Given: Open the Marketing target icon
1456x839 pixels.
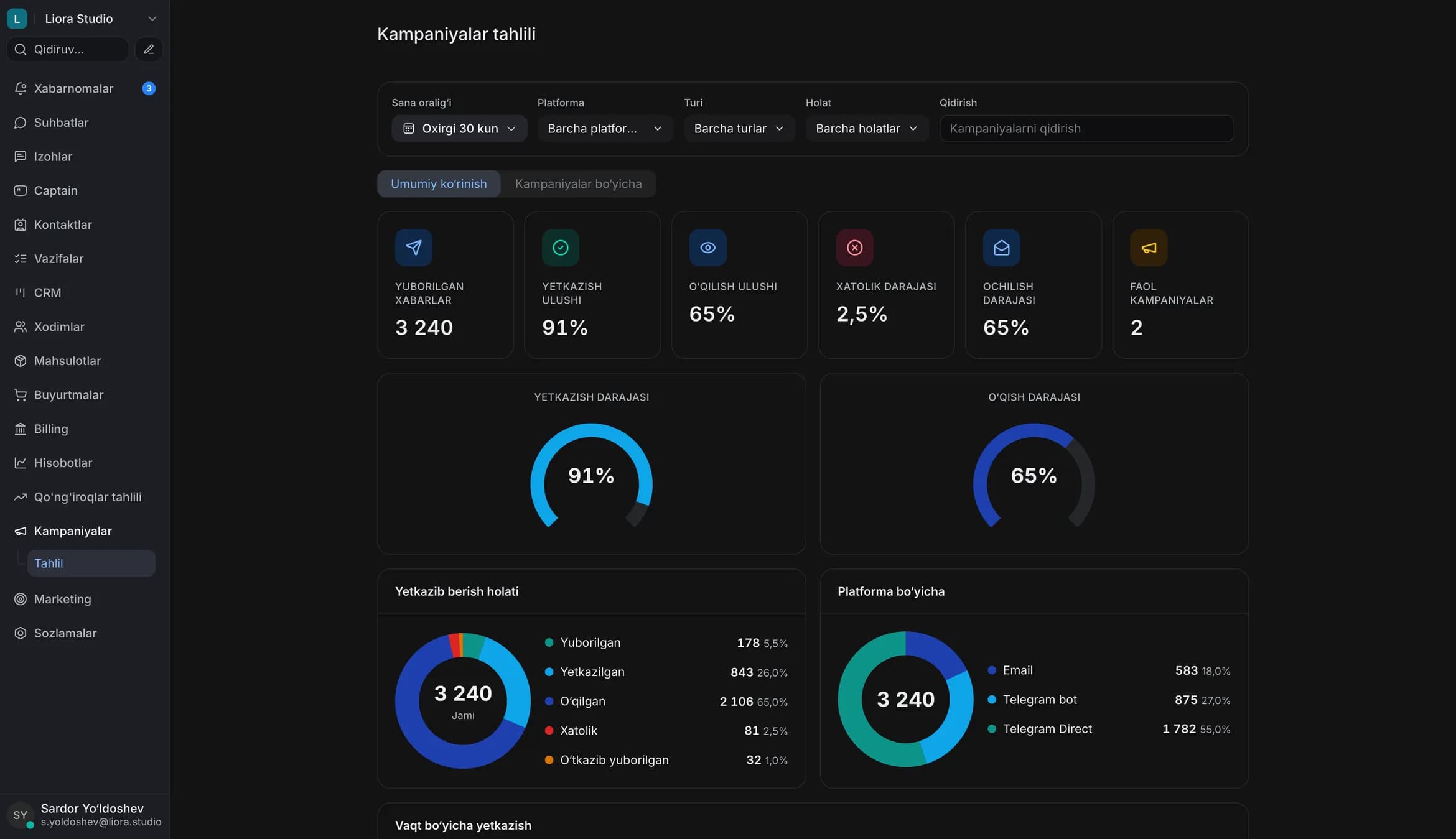Looking at the screenshot, I should [x=21, y=599].
